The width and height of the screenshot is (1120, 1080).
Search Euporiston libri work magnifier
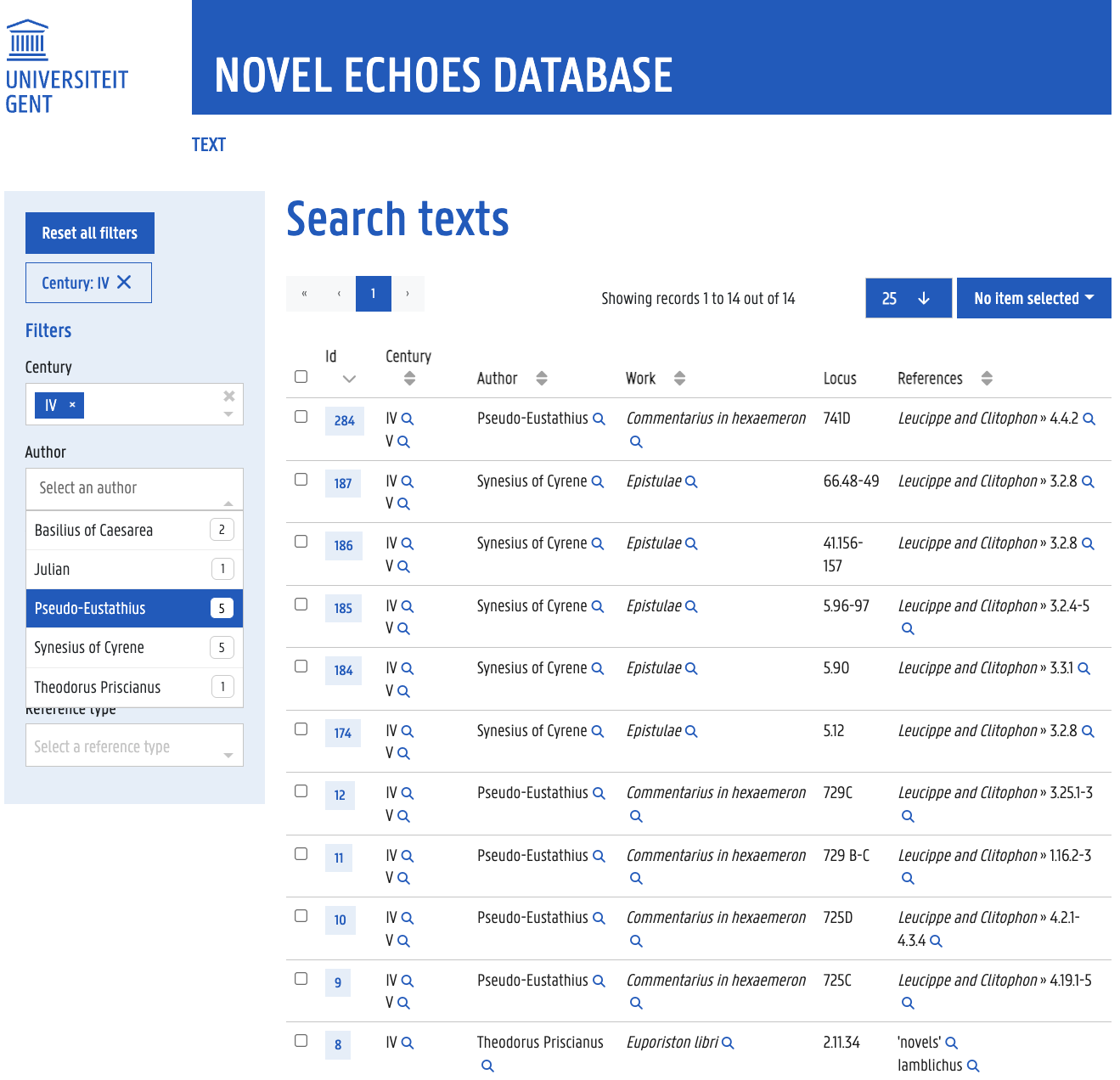[x=728, y=1043]
